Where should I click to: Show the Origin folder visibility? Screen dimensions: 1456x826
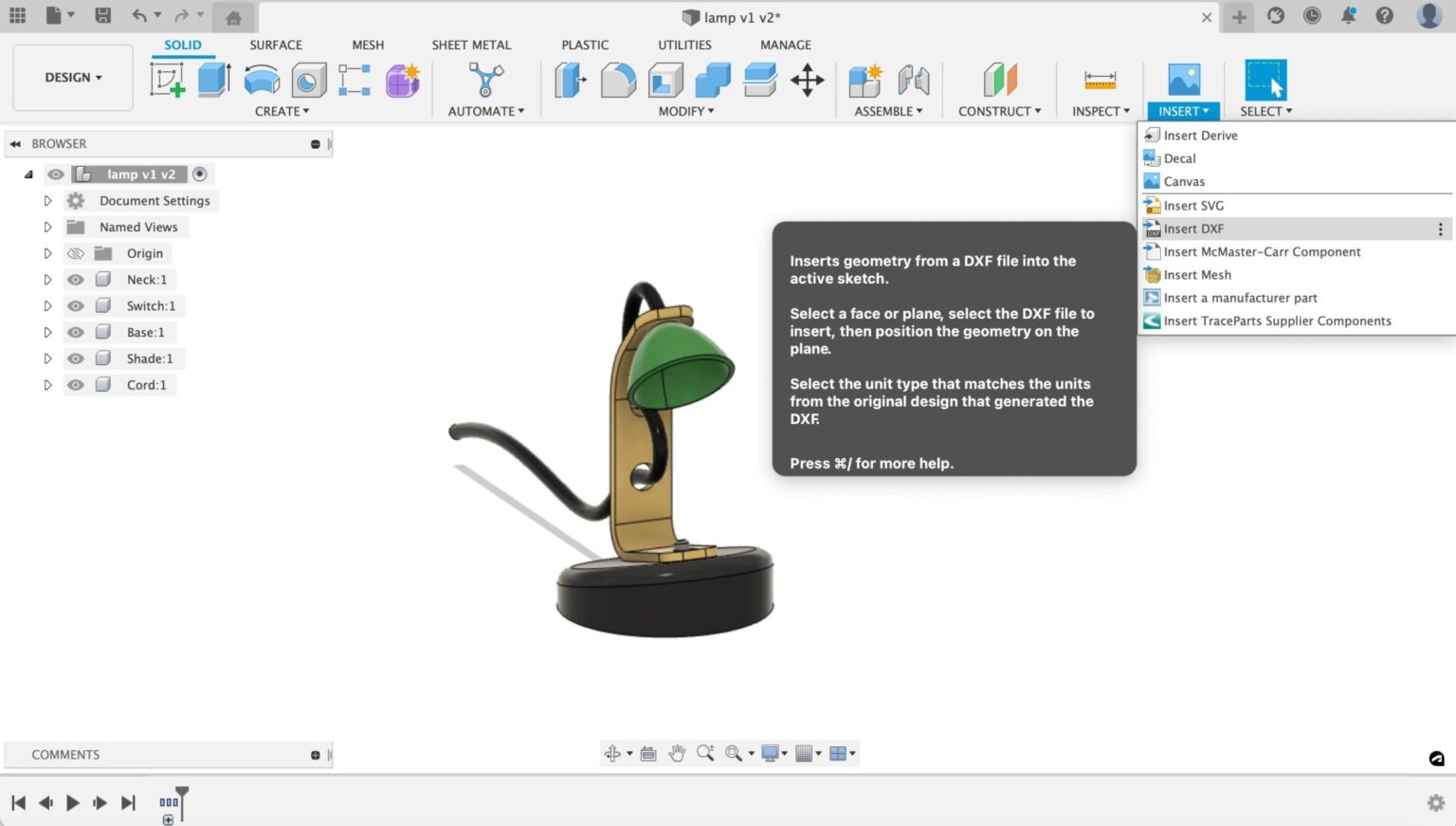pyautogui.click(x=75, y=253)
